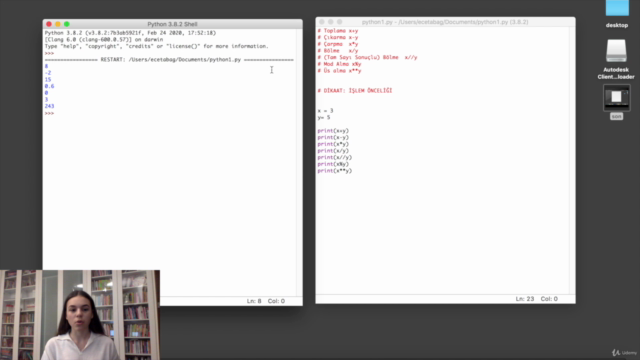The width and height of the screenshot is (640, 360).
Task: Click 'Ln: 8' in the Shell status bar
Action: click(x=254, y=301)
